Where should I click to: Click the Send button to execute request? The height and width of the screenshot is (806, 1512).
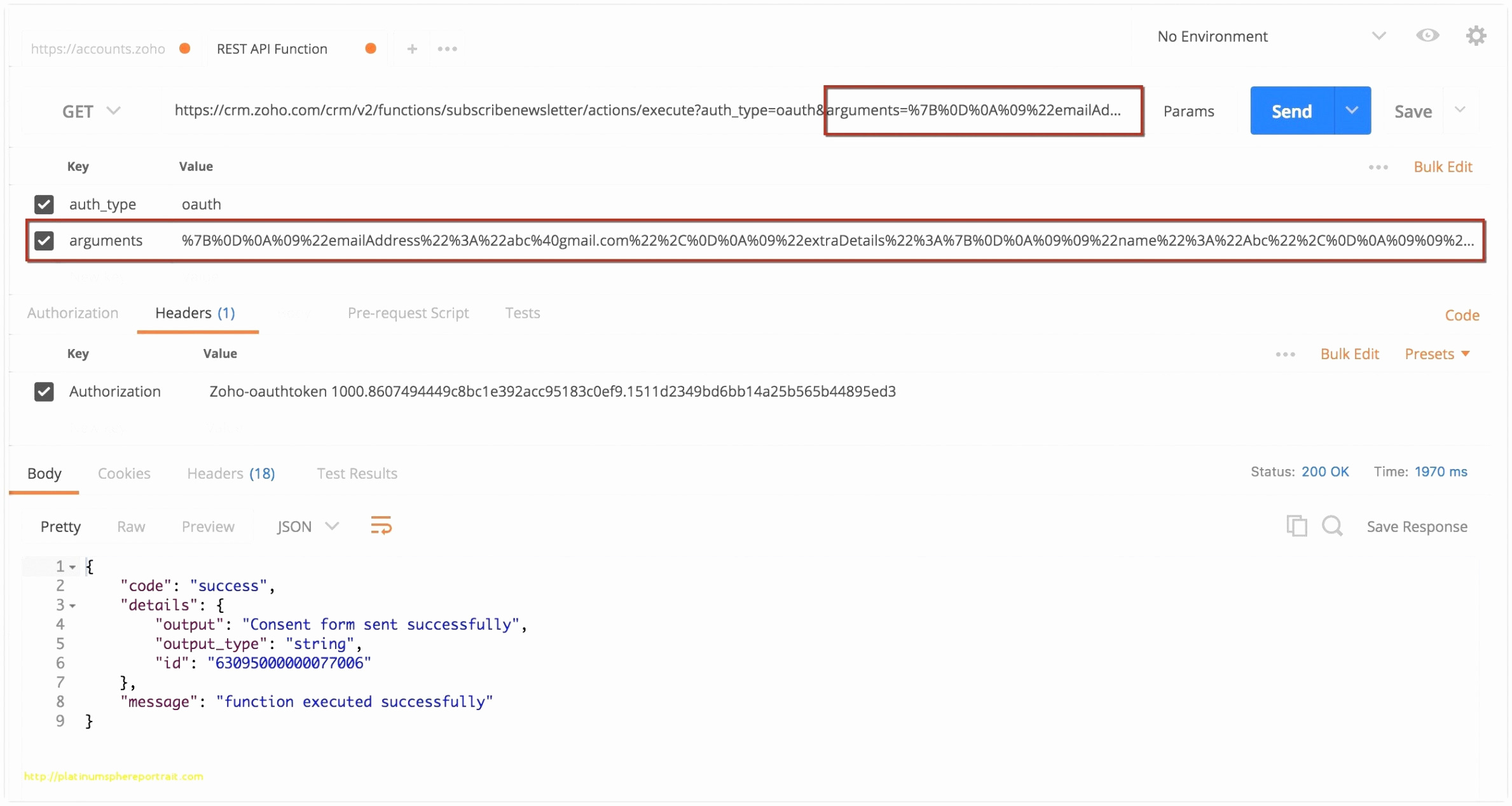(1291, 111)
